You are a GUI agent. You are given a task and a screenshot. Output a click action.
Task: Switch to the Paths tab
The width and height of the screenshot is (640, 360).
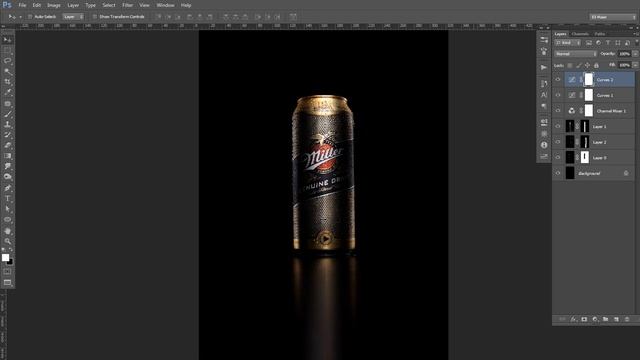point(600,34)
